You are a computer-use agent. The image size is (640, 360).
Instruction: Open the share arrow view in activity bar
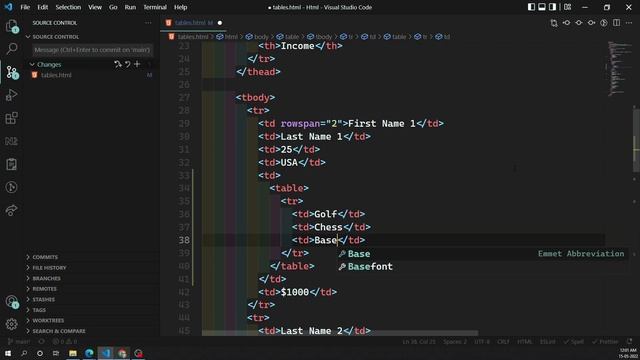click(11, 210)
